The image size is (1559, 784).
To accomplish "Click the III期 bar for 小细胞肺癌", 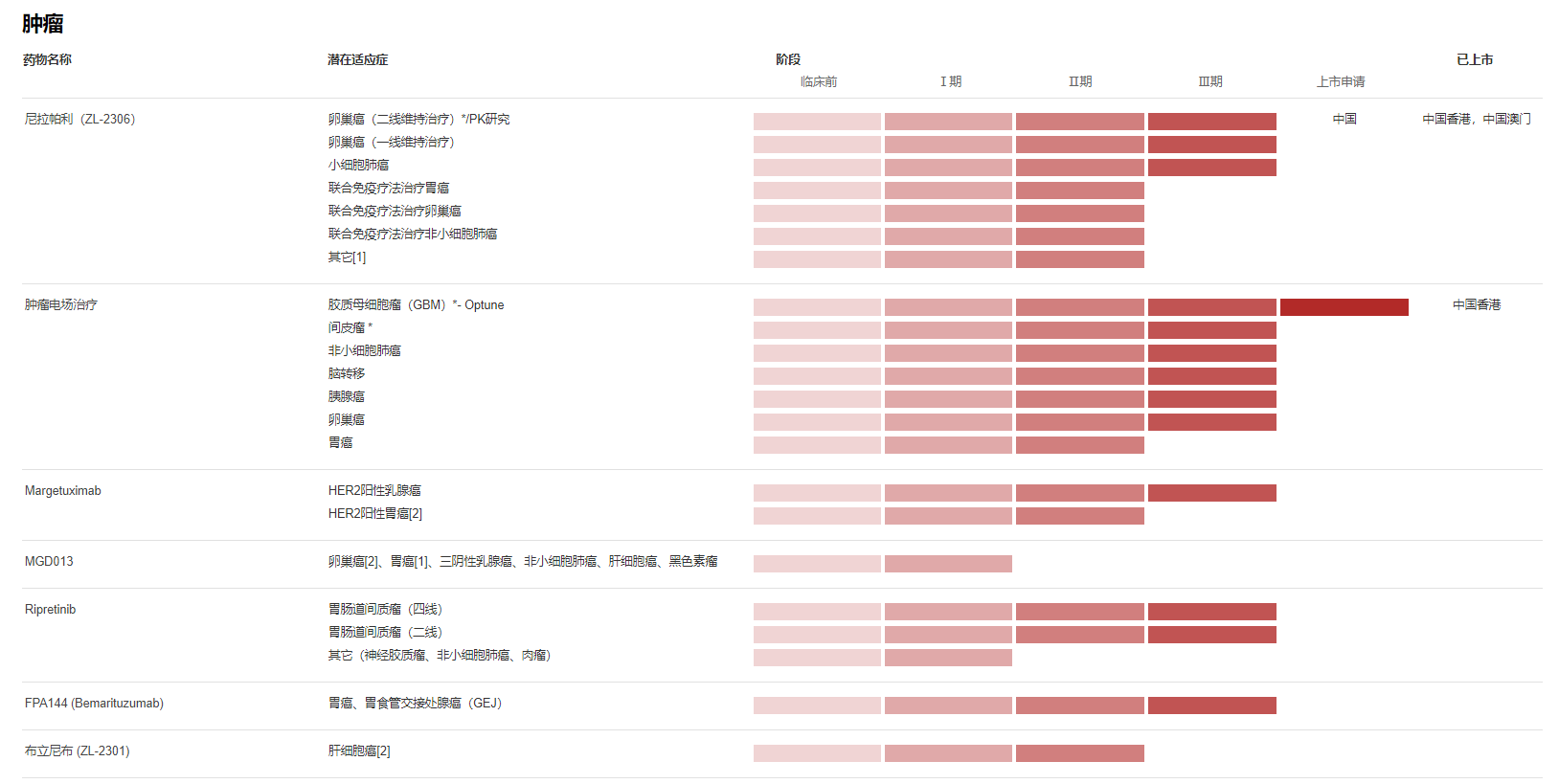I will [1211, 168].
